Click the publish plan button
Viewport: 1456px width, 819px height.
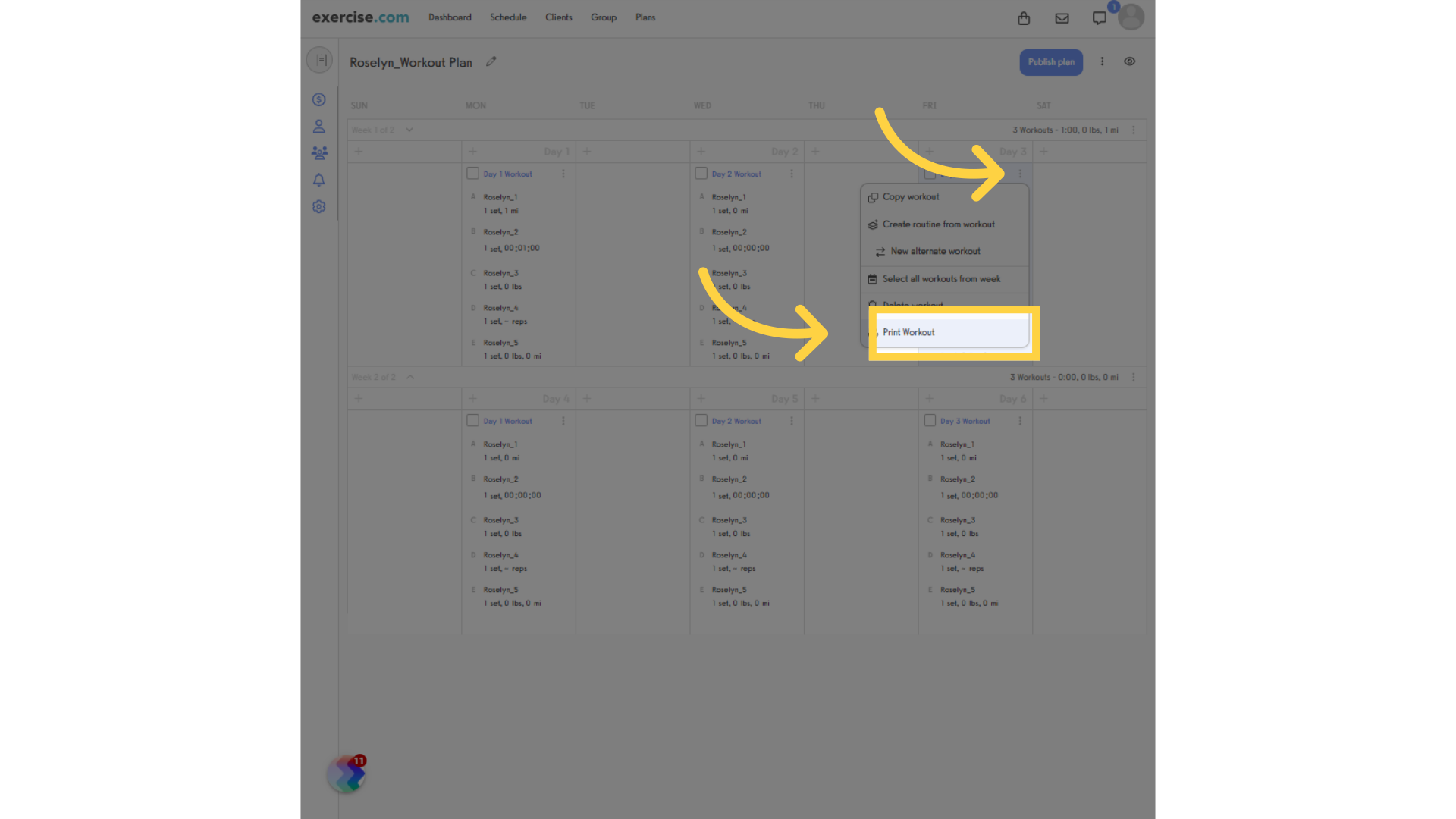tap(1051, 62)
